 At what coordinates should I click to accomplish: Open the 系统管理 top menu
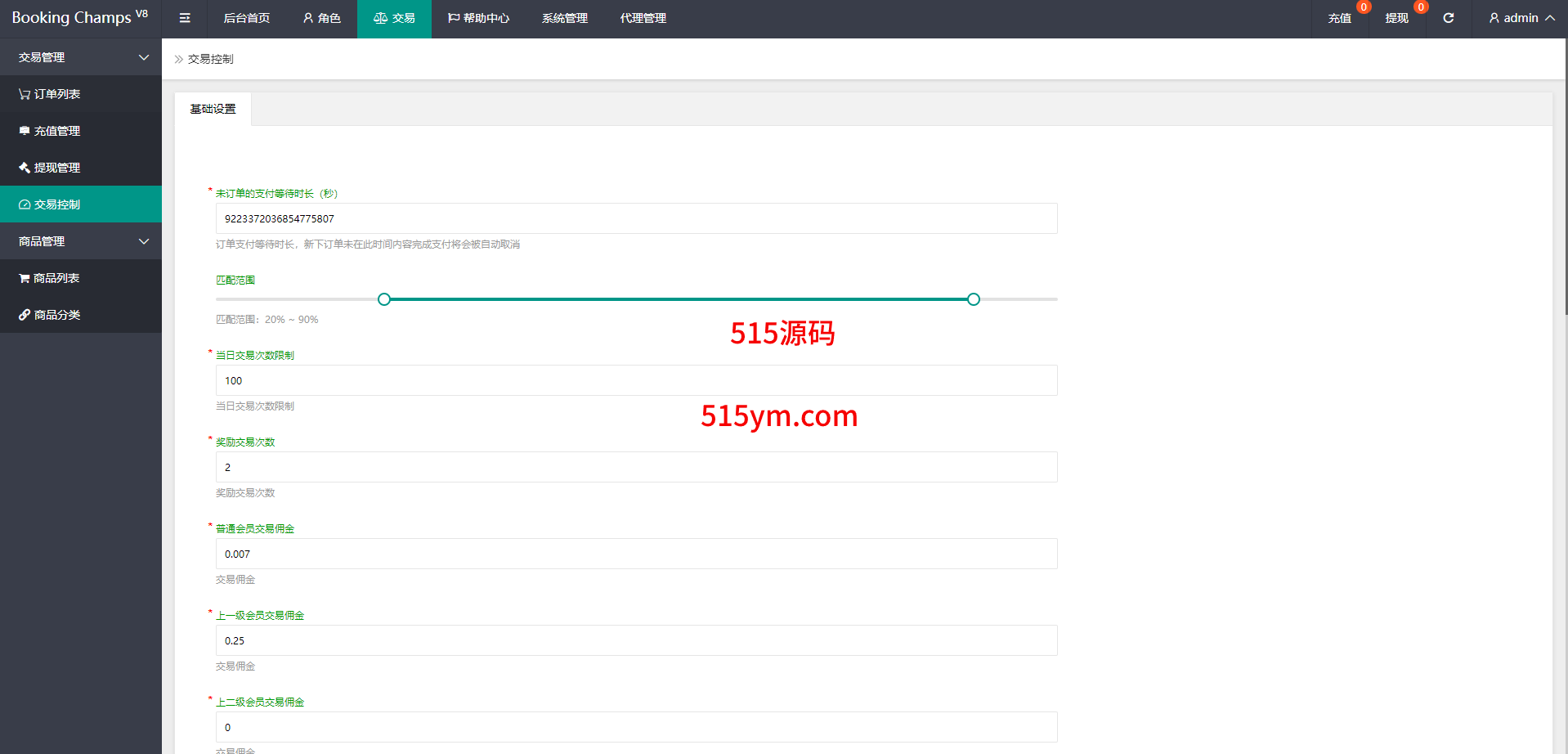(564, 18)
